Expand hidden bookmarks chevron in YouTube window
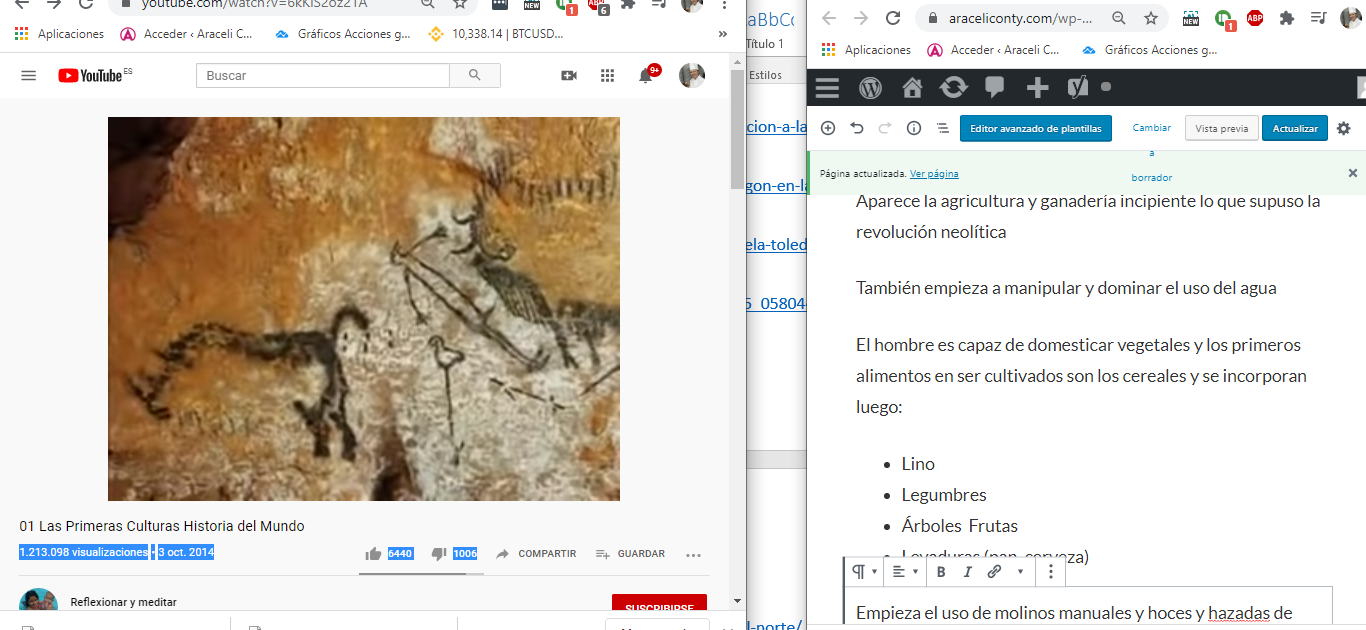1366x630 pixels. click(723, 34)
